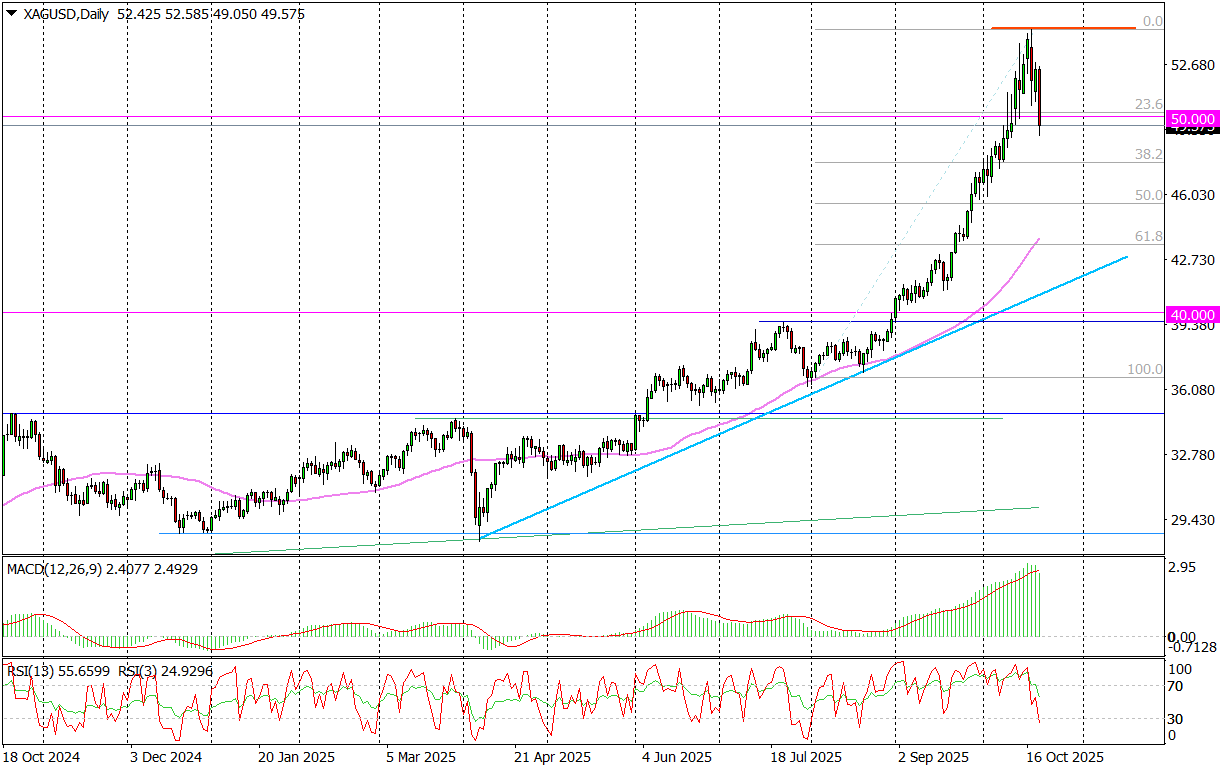Click the Fibonacci 23.6 level label

(x=1148, y=104)
